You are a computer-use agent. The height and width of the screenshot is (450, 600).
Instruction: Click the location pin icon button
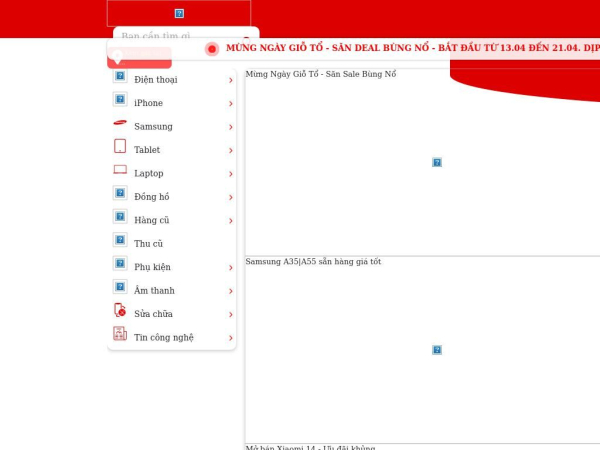(x=117, y=56)
